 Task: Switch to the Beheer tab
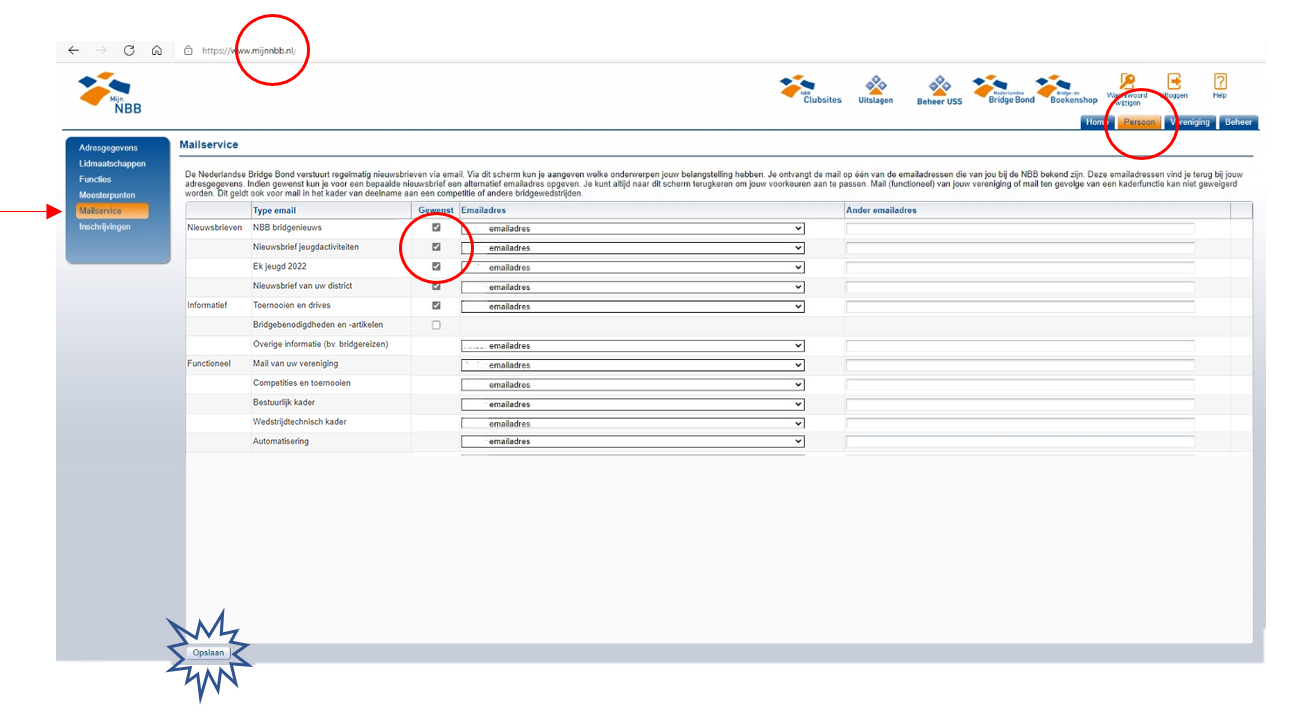click(x=1238, y=123)
